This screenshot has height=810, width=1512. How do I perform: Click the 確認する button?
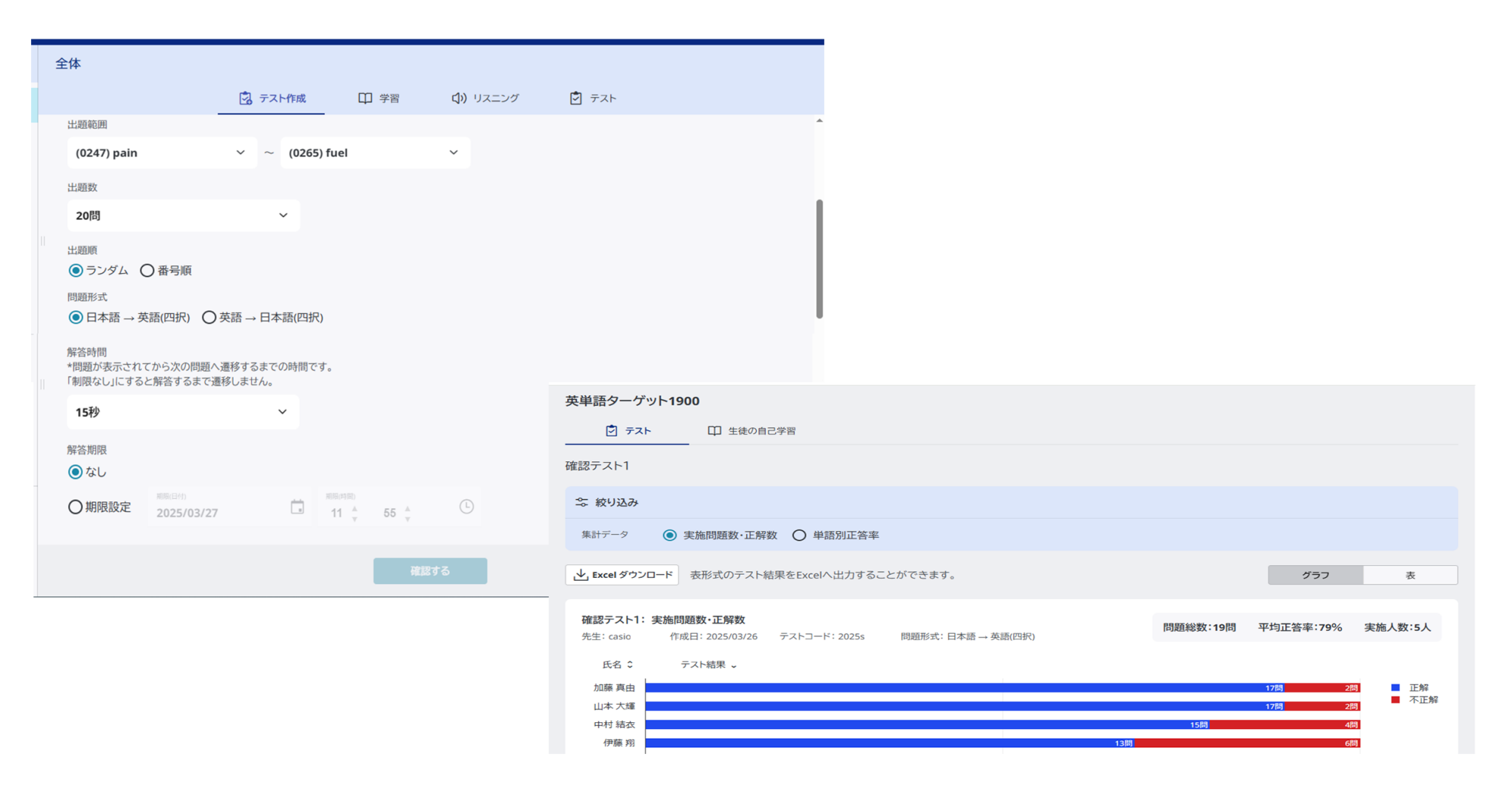point(429,571)
